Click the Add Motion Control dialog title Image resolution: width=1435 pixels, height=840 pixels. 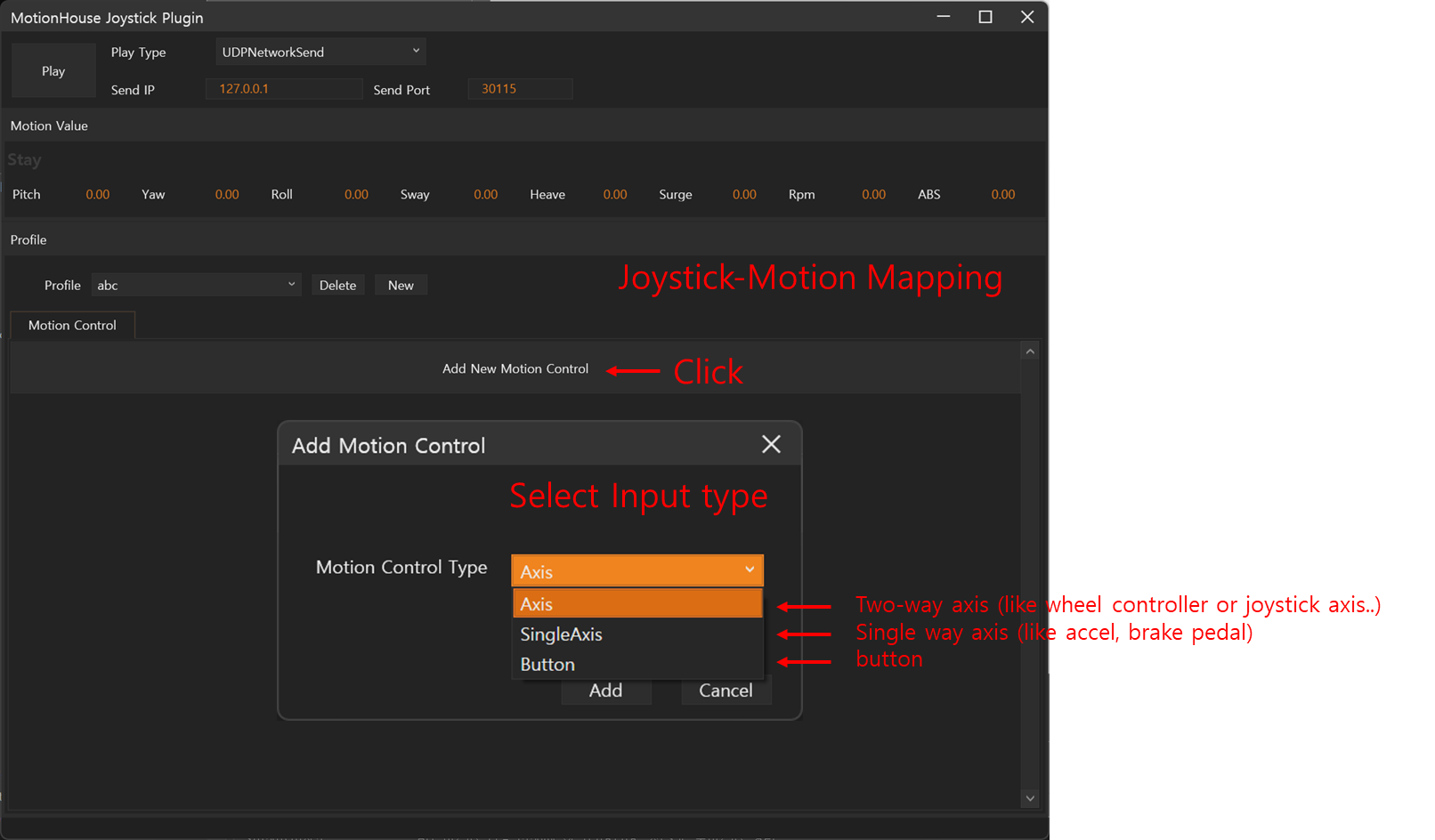pyautogui.click(x=388, y=445)
